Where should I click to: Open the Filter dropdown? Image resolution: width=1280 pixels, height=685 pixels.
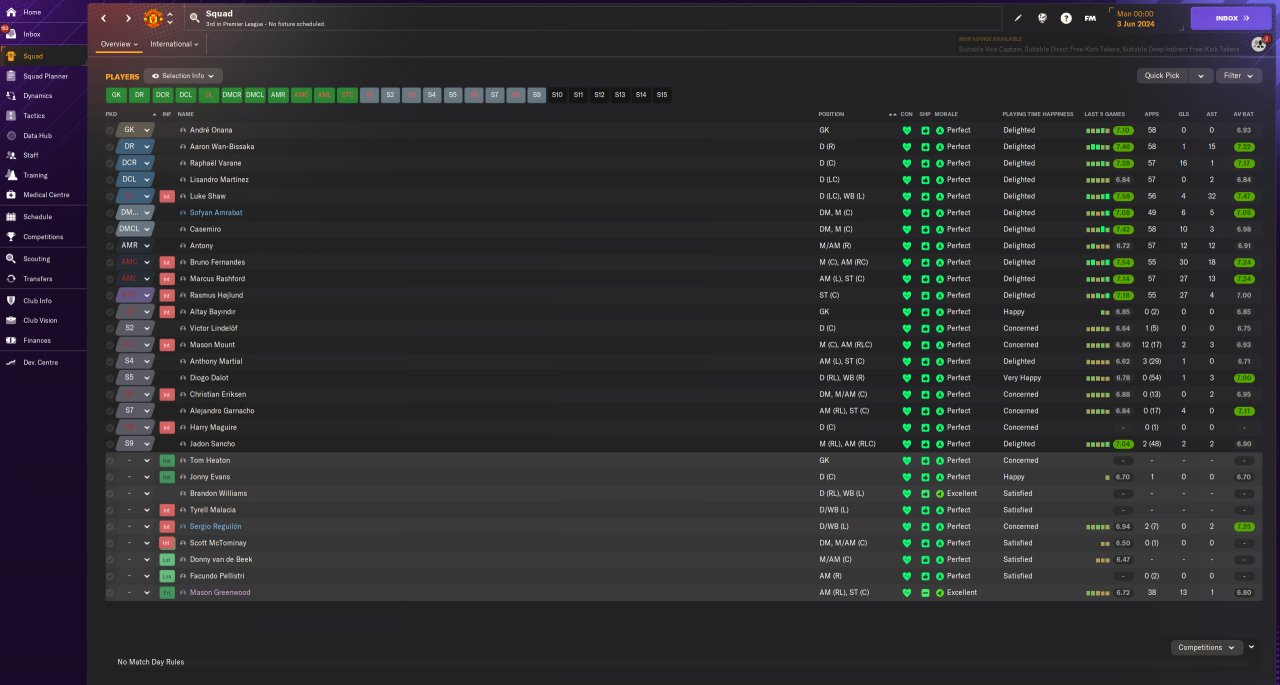coord(1239,76)
